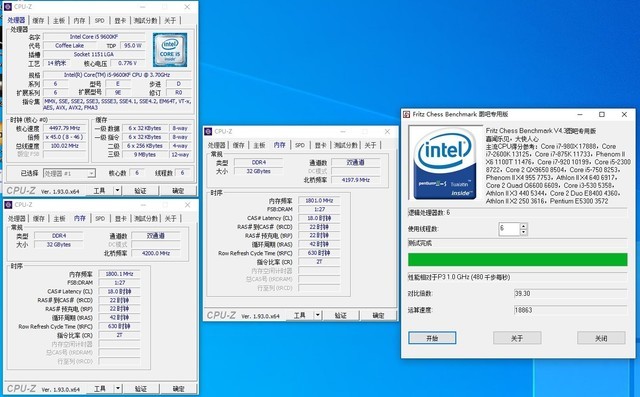Click the 验证 button in the bottom-left CPU-Z window
640x397 pixels.
[x=141, y=388]
